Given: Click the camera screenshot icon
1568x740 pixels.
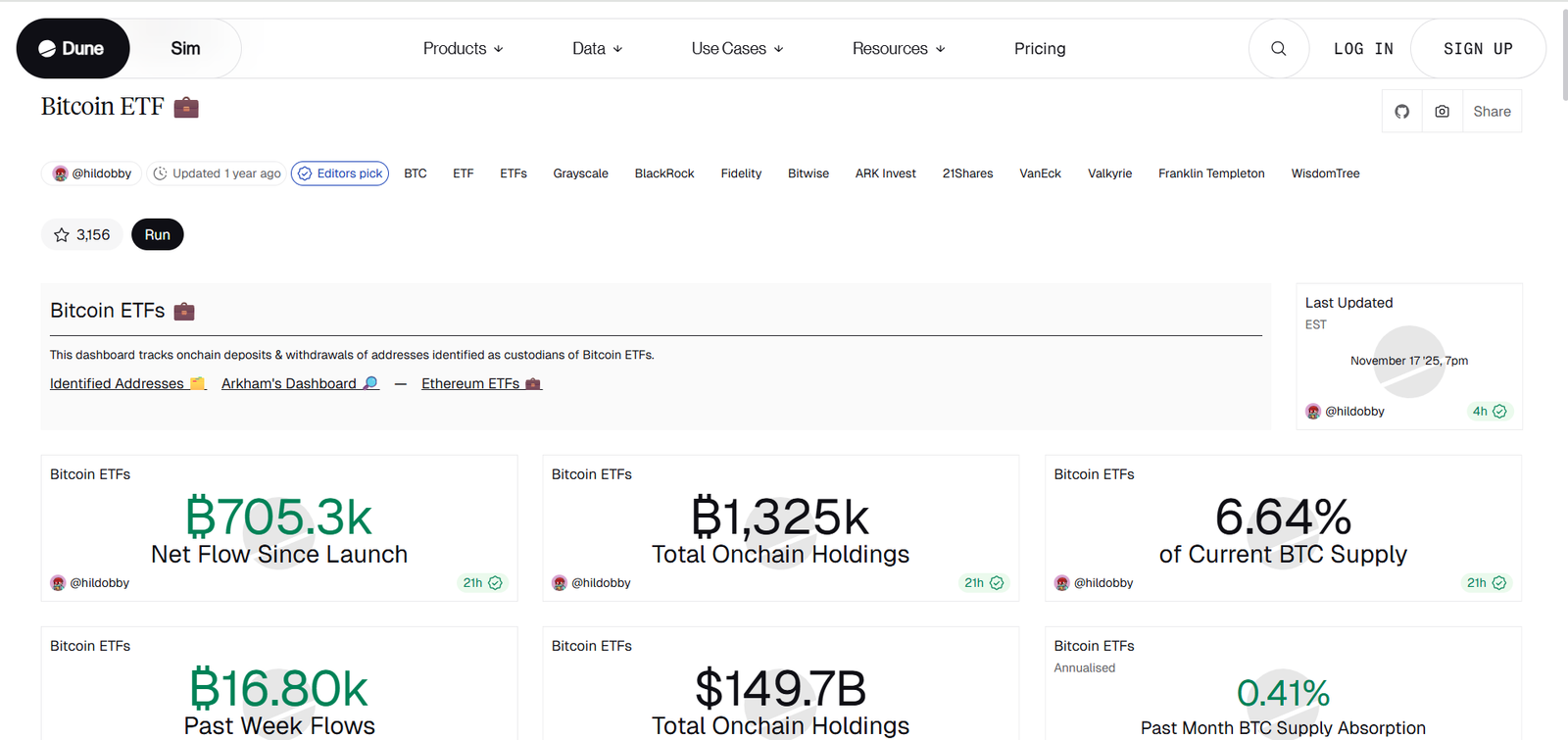Looking at the screenshot, I should pyautogui.click(x=1442, y=112).
